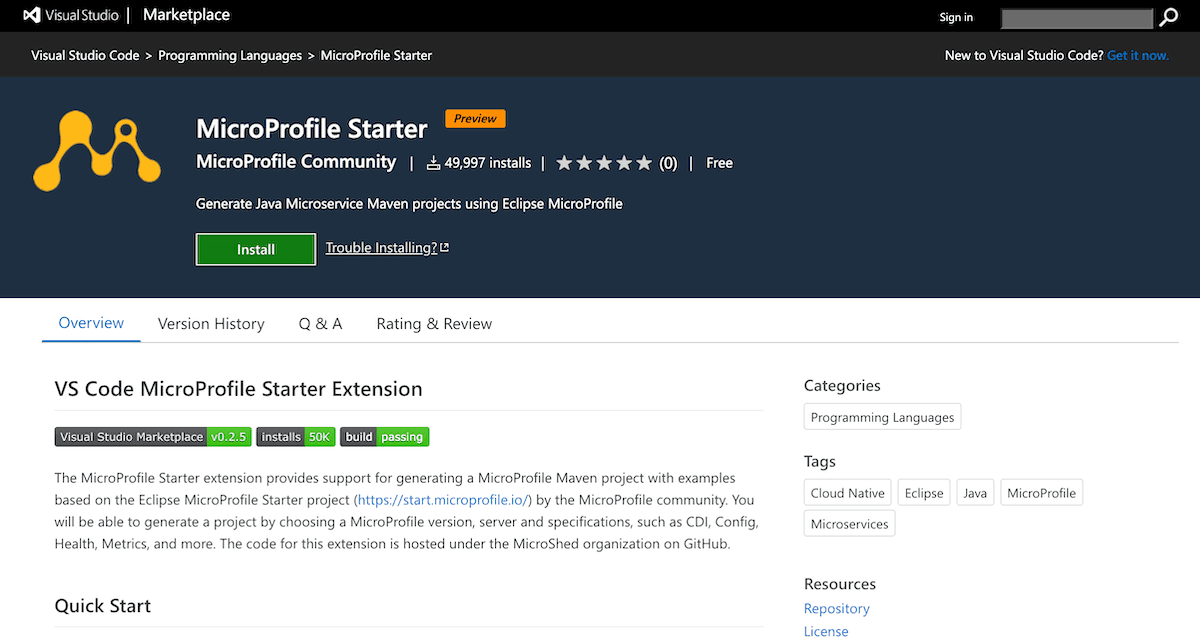This screenshot has height=643, width=1200.
Task: Click the Visual Studio logo icon
Action: (x=32, y=16)
